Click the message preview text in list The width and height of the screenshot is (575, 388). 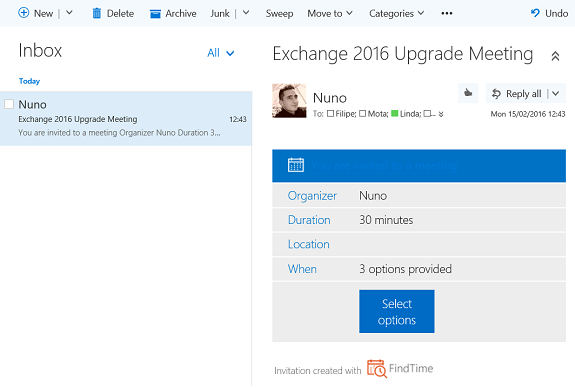(119, 133)
